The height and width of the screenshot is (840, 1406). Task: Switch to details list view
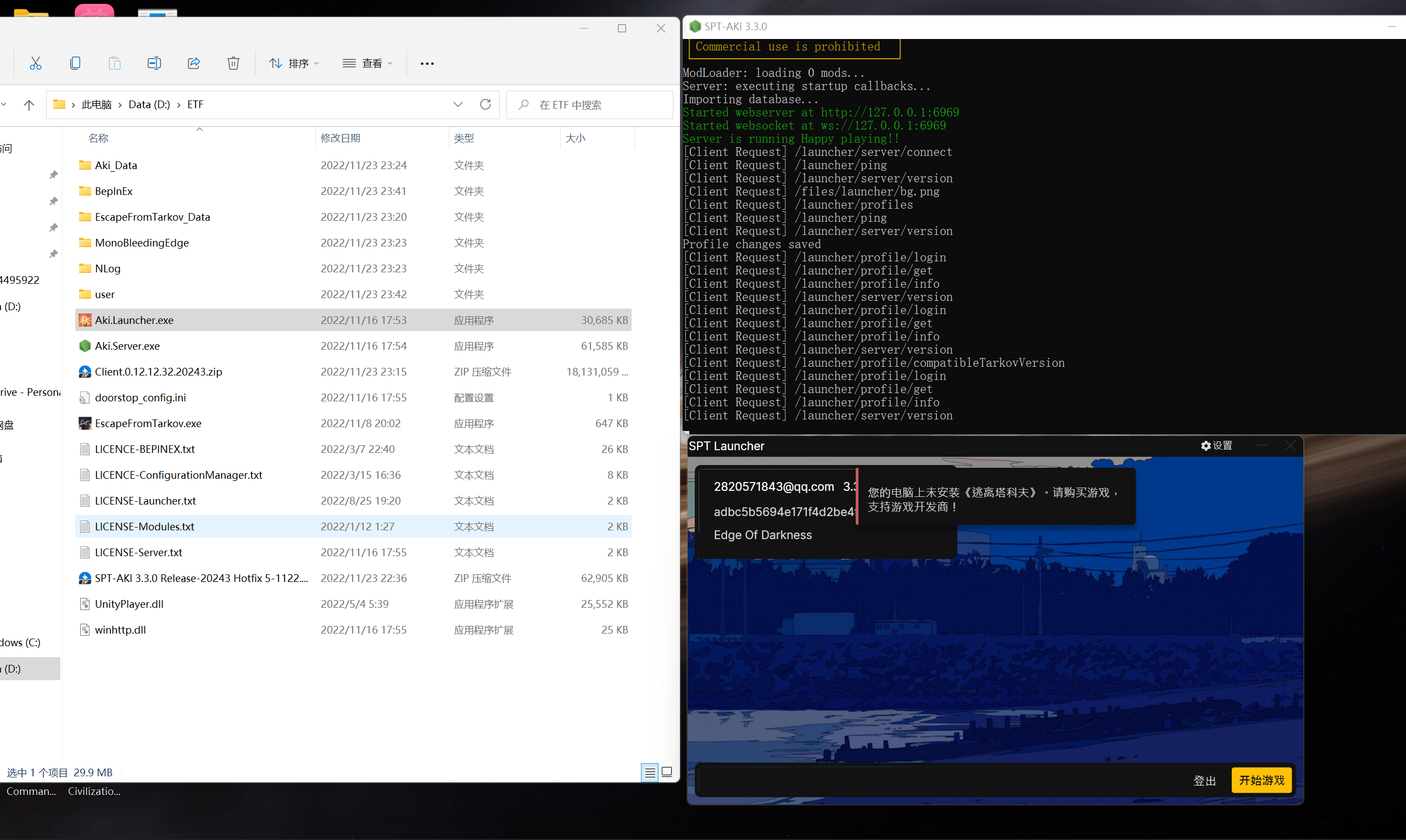point(650,772)
